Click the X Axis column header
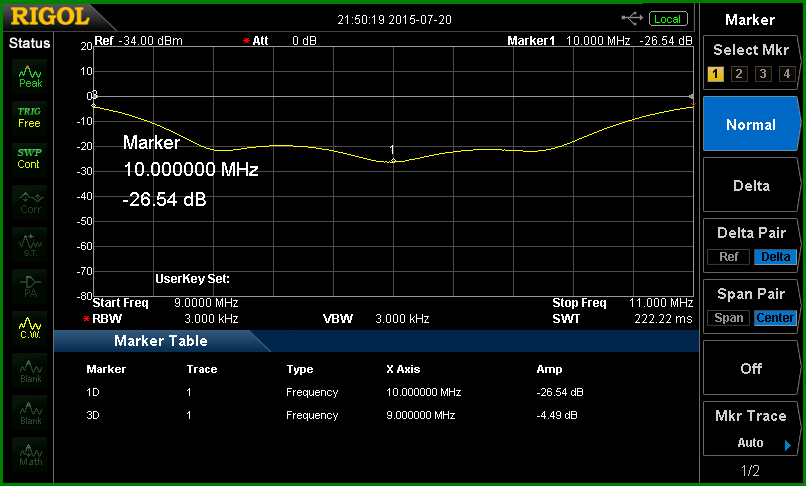The height and width of the screenshot is (486, 806). coord(403,369)
